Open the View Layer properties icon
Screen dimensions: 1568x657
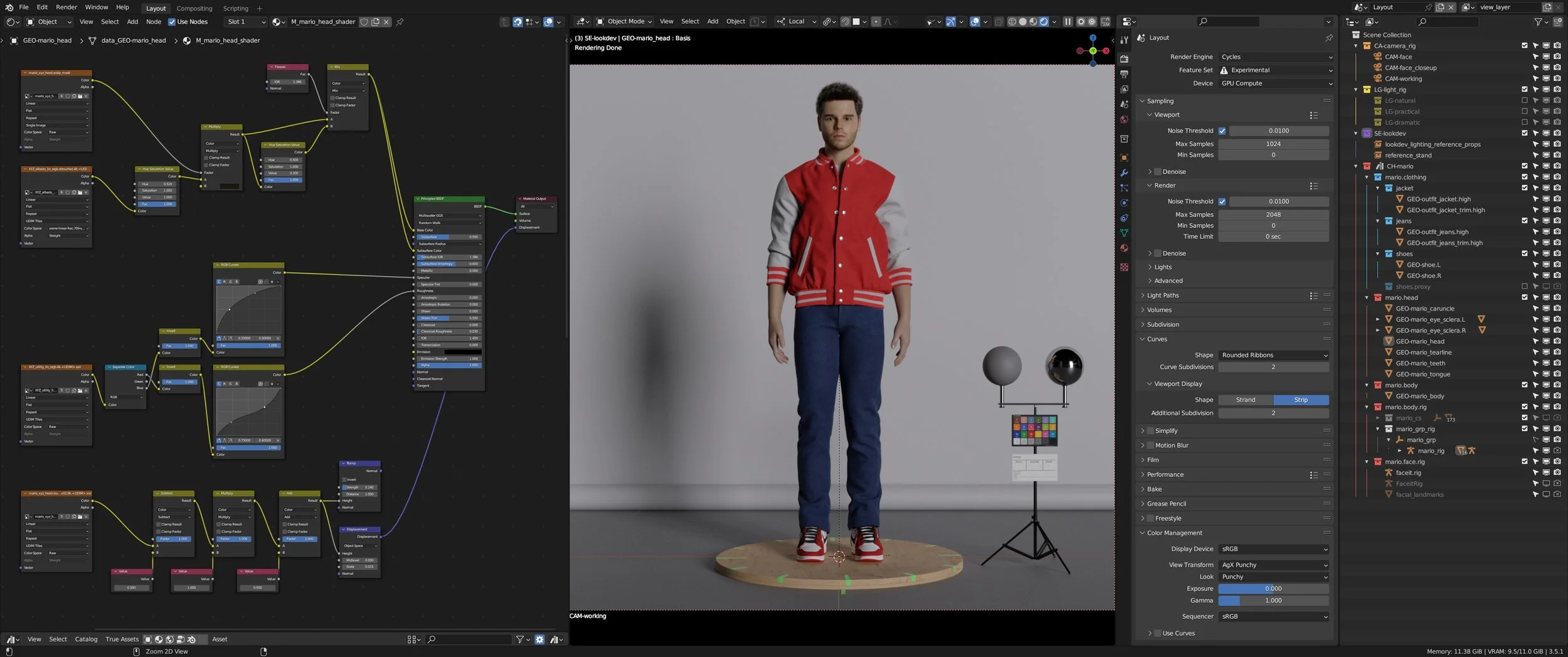tap(1124, 89)
